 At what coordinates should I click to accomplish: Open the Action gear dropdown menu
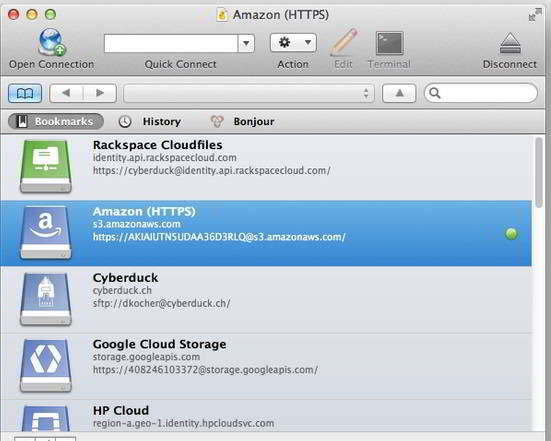[x=293, y=43]
